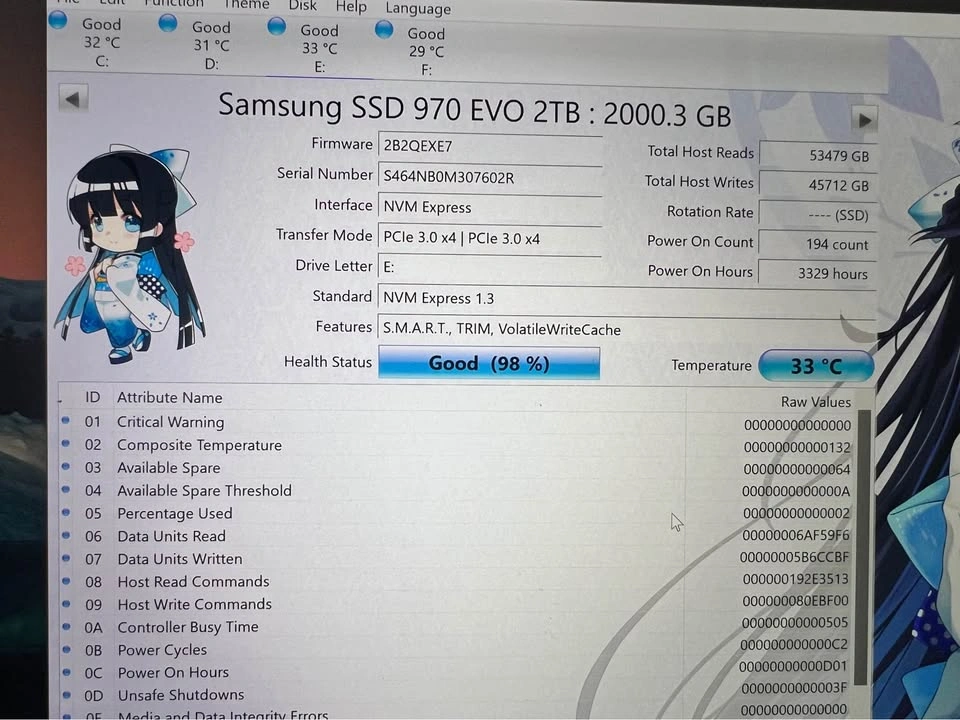Select the Power On Hours attribute row
The image size is (960, 720).
click(456, 672)
